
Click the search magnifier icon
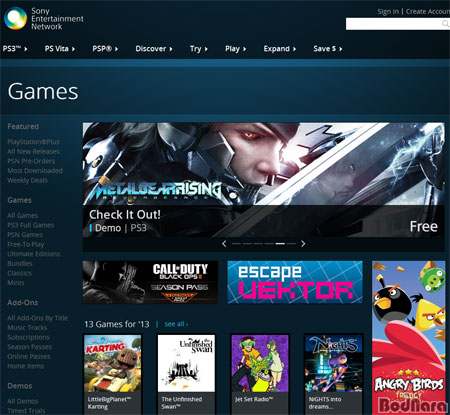tap(446, 24)
